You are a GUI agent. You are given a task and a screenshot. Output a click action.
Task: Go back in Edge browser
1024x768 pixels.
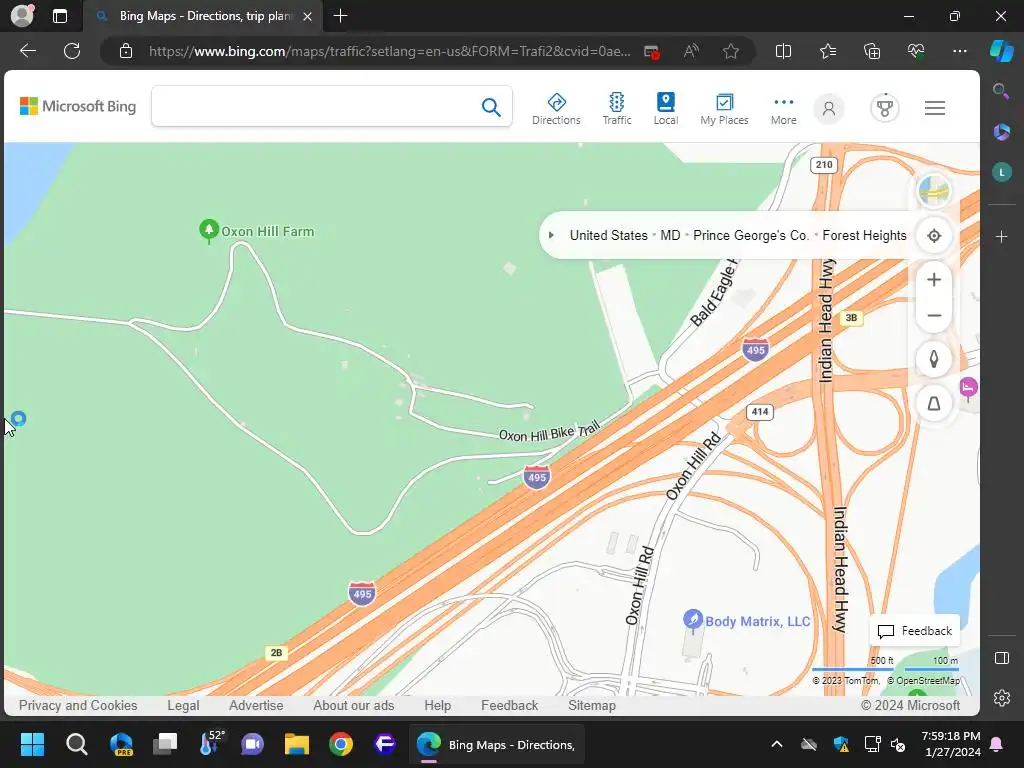(x=27, y=51)
